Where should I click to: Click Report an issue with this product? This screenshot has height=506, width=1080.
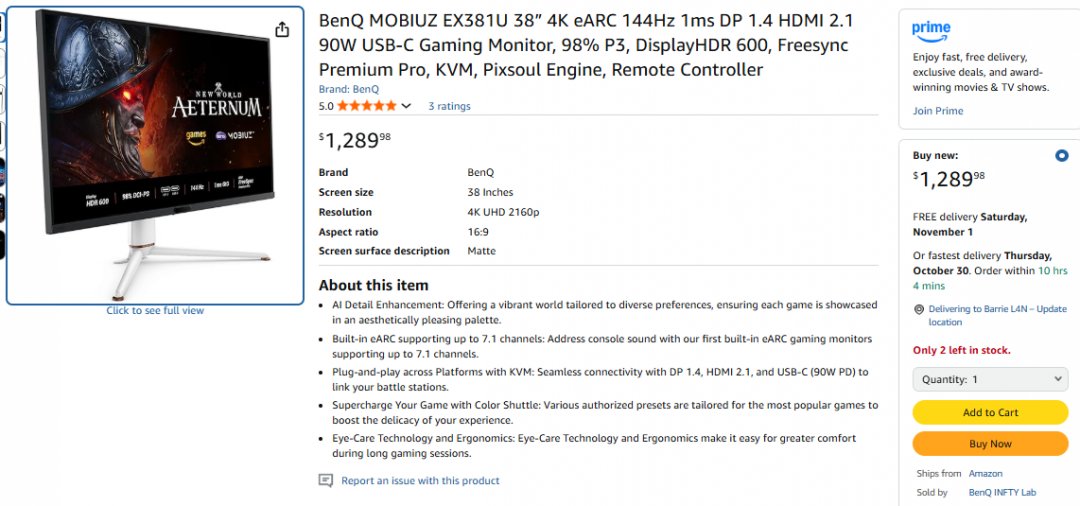[420, 481]
